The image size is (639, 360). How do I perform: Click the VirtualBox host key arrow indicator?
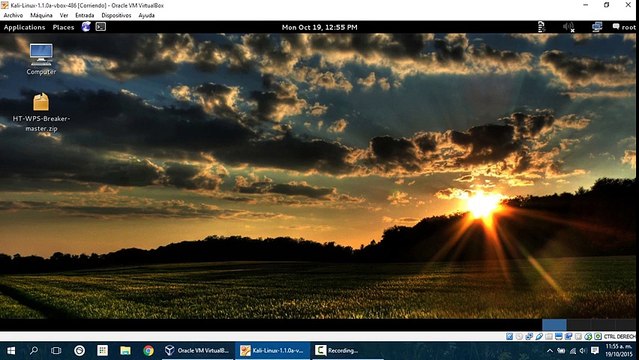tap(598, 336)
